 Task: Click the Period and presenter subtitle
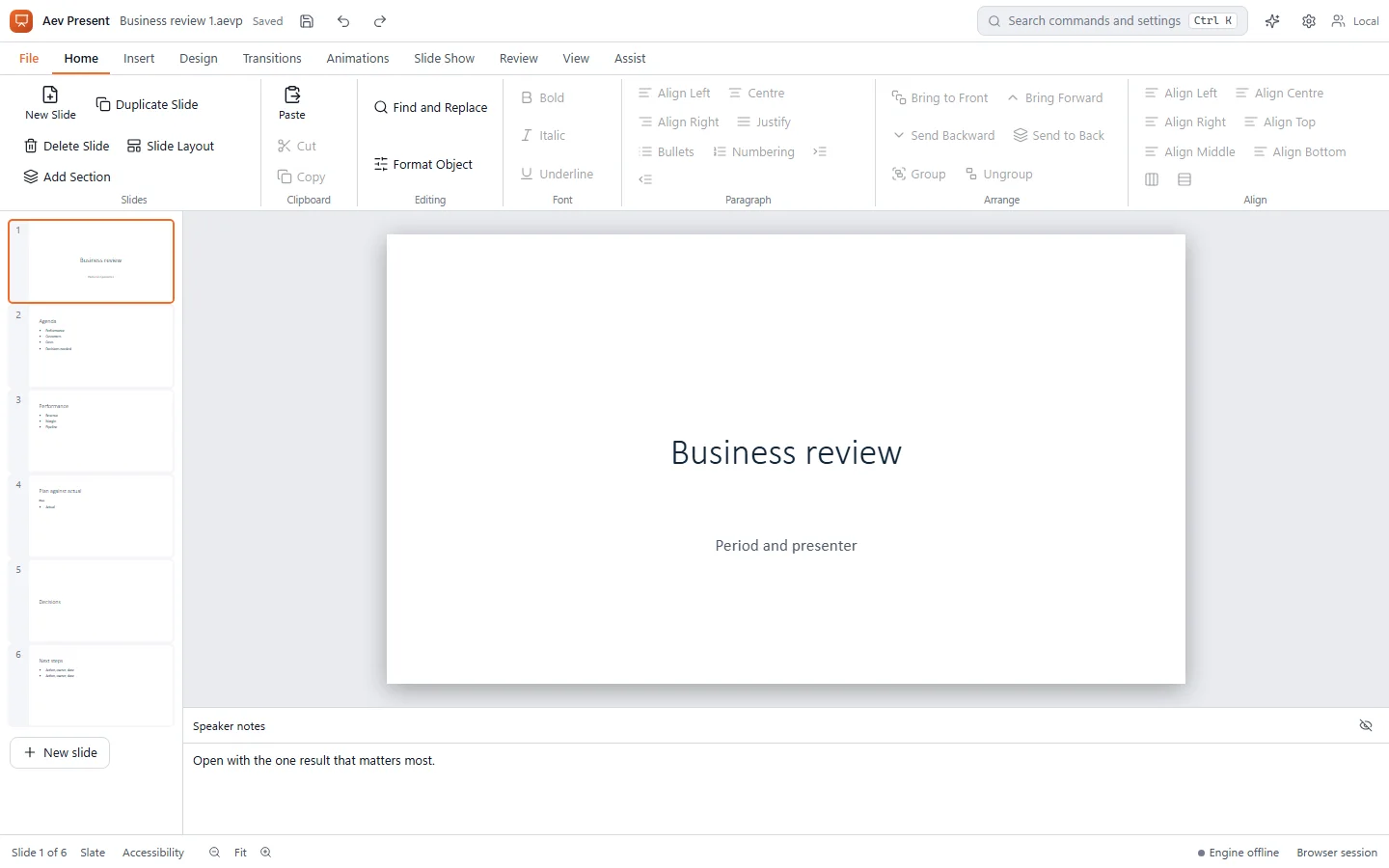pos(786,546)
